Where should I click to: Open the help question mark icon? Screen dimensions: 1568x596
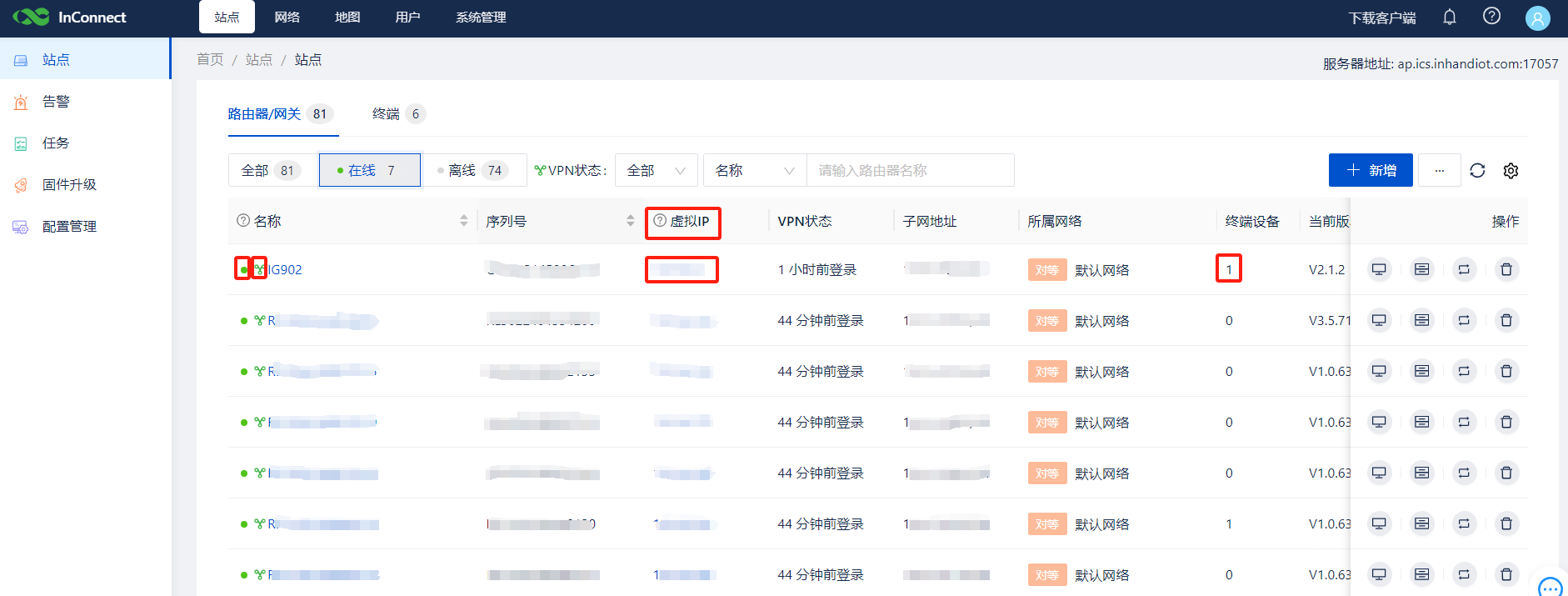(x=1491, y=17)
